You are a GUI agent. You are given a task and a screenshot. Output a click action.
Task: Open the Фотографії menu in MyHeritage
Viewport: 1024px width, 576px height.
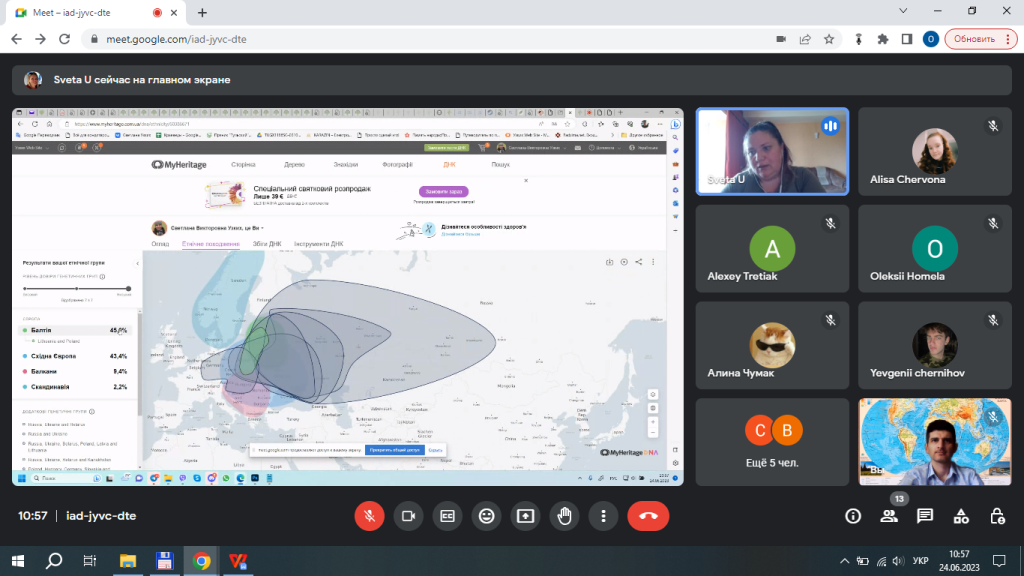(x=397, y=165)
